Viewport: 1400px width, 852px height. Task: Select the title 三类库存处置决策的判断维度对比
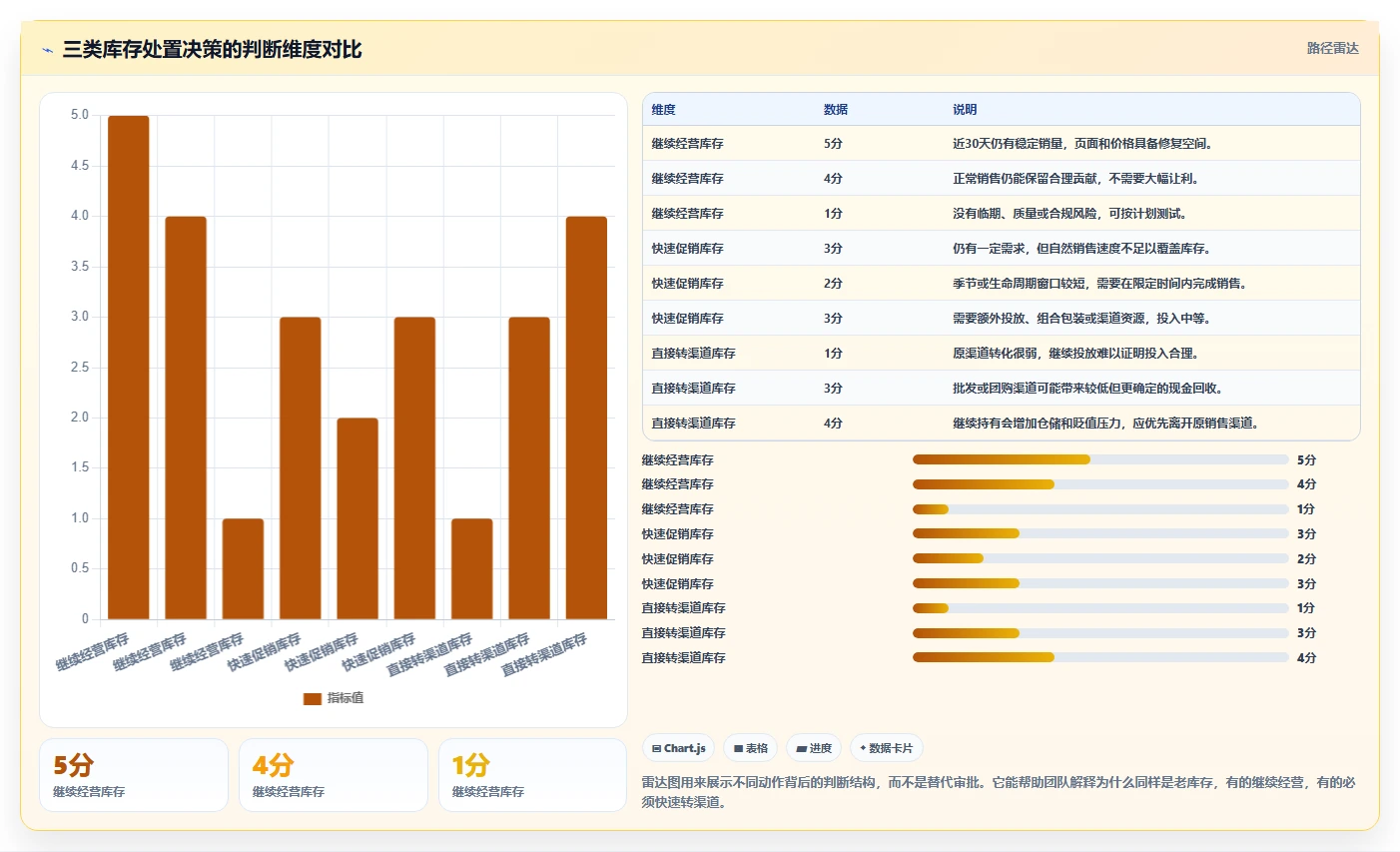point(212,49)
